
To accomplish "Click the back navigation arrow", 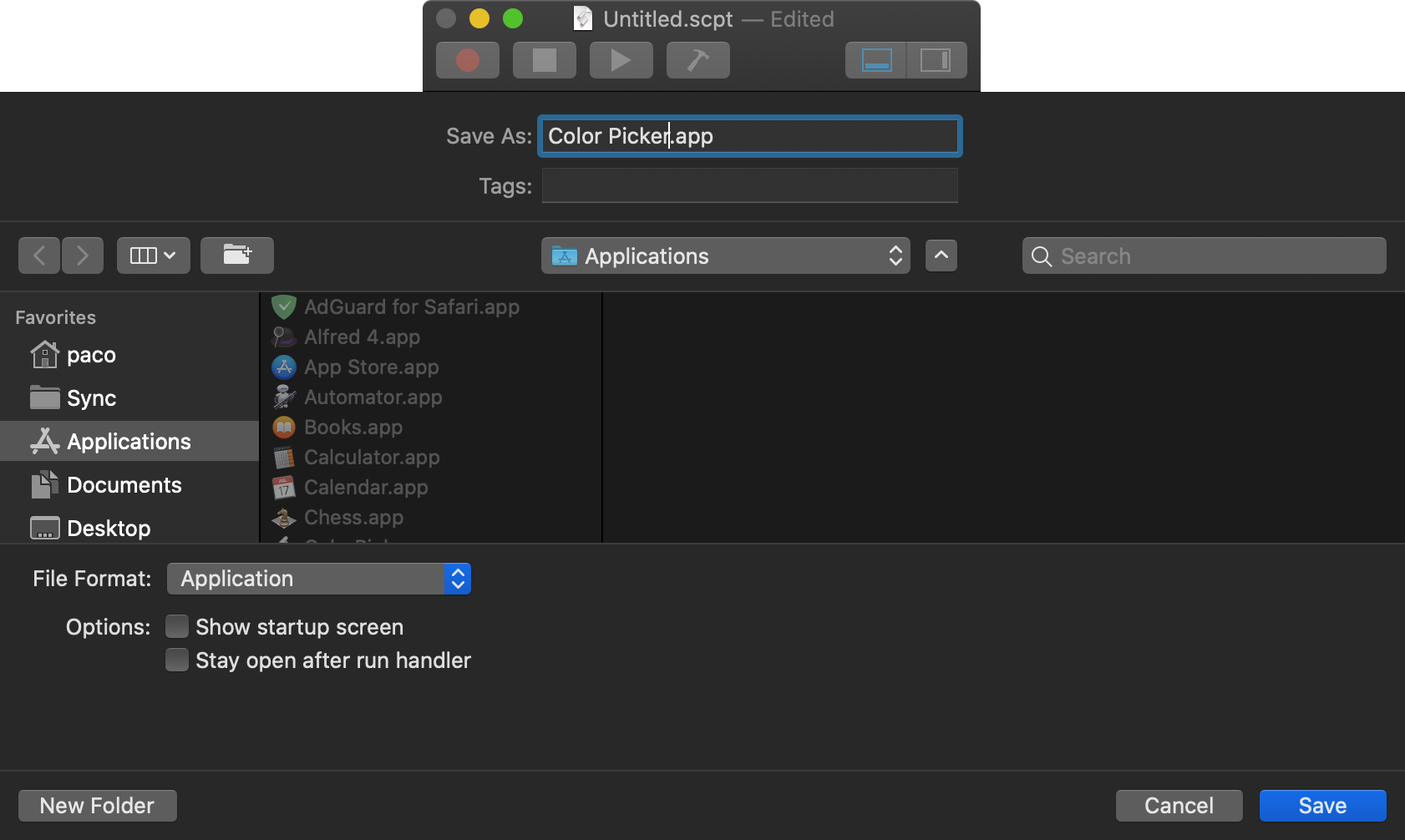I will pos(39,256).
